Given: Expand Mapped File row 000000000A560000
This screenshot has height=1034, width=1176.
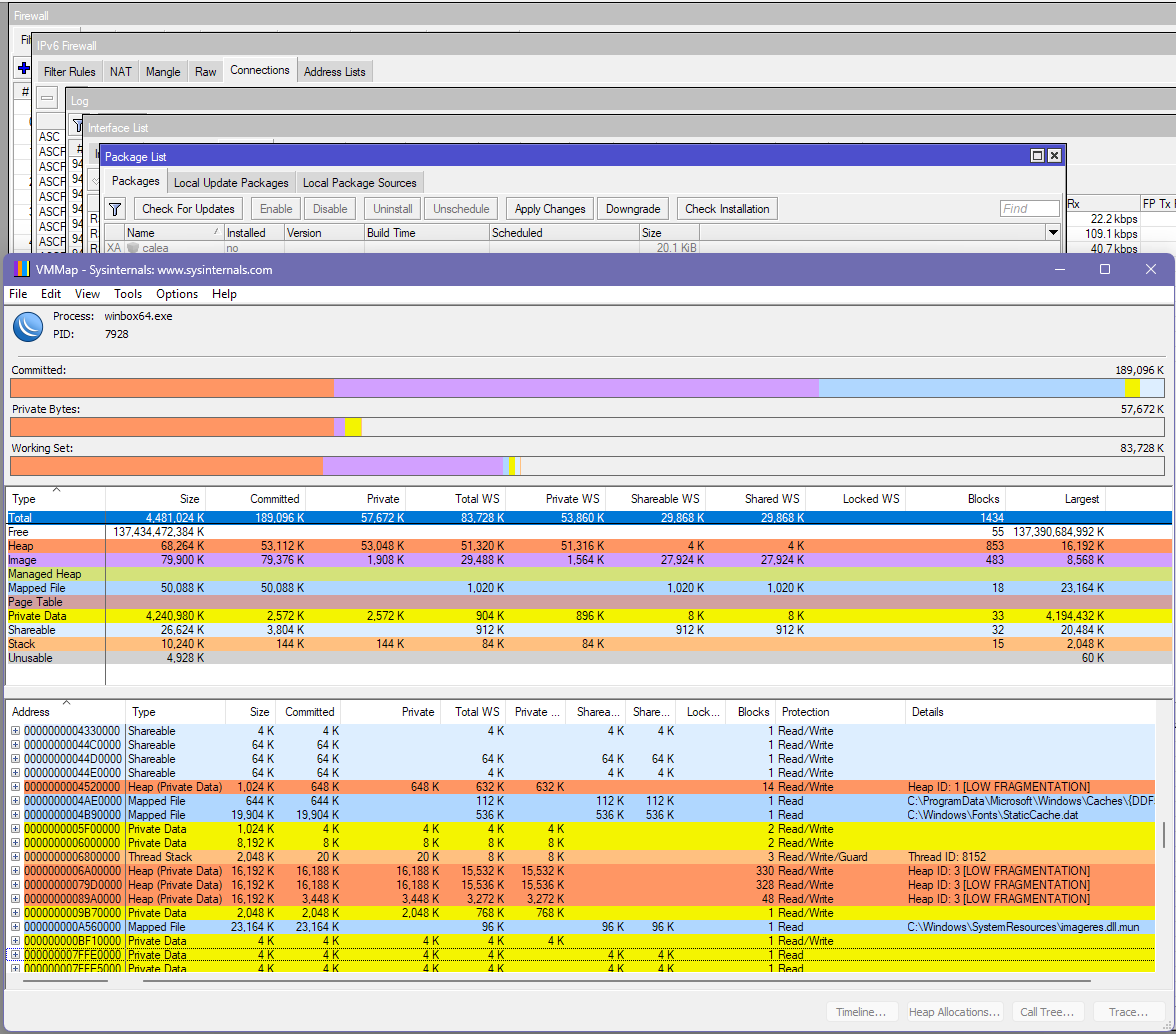Looking at the screenshot, I should pyautogui.click(x=15, y=927).
